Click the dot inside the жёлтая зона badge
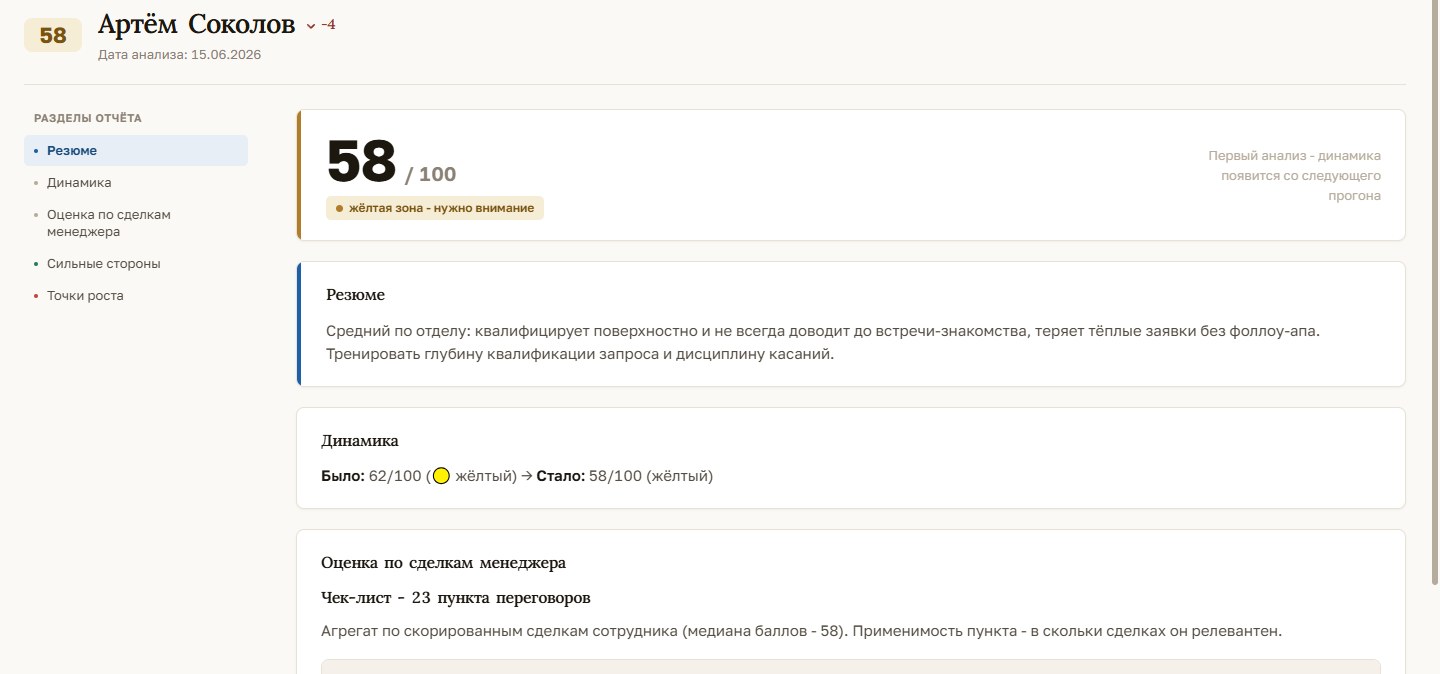 click(339, 208)
